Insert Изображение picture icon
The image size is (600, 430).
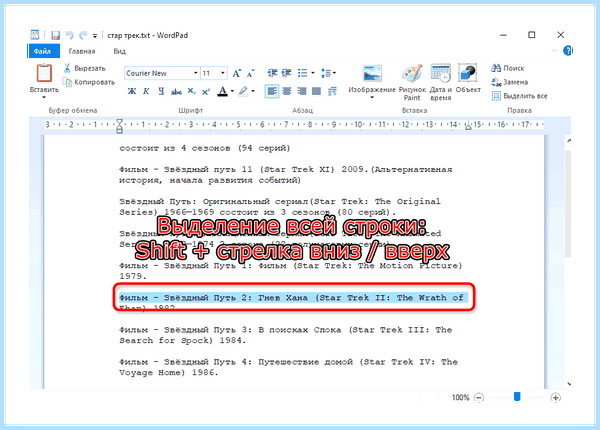[x=372, y=73]
